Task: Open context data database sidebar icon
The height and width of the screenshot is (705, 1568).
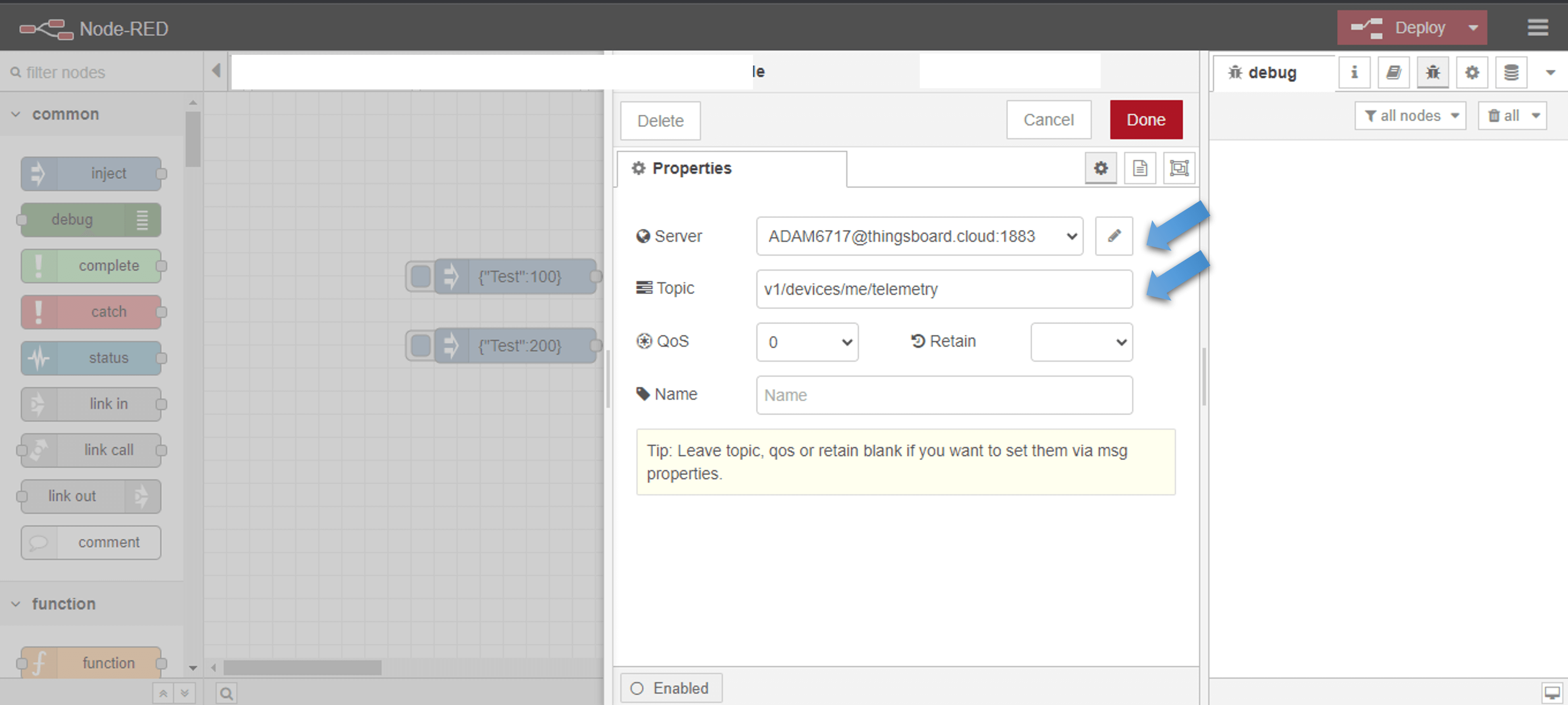Action: pyautogui.click(x=1511, y=73)
